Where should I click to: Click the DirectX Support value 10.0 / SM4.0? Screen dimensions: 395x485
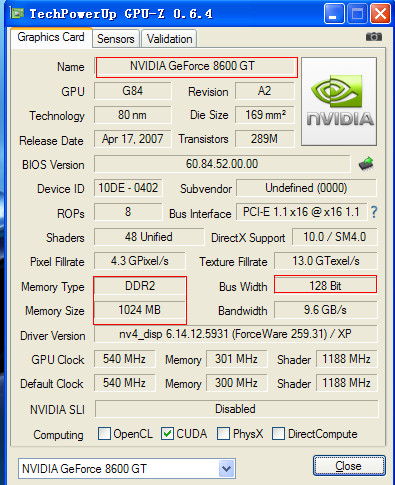335,237
